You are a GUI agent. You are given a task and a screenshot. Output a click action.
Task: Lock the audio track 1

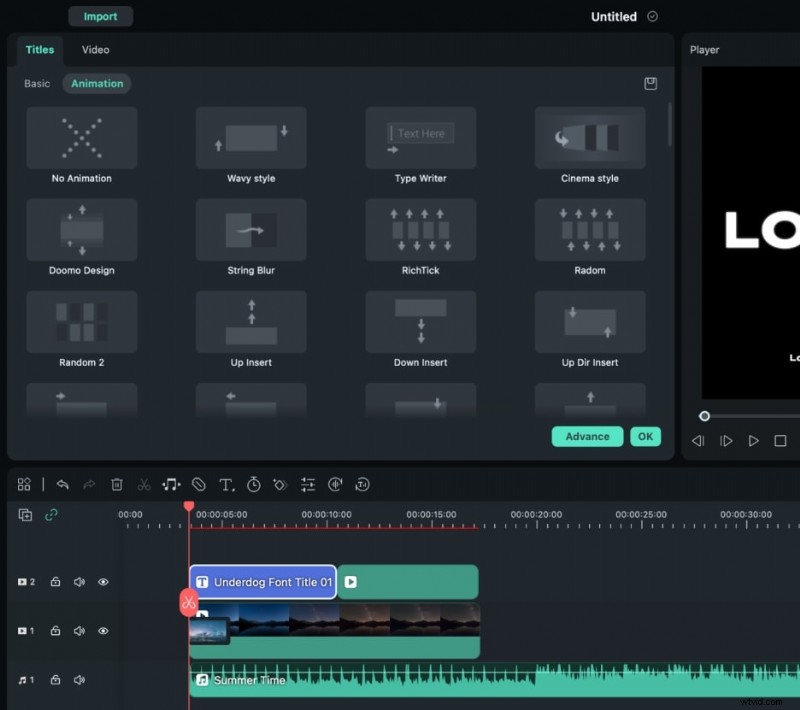pos(55,680)
